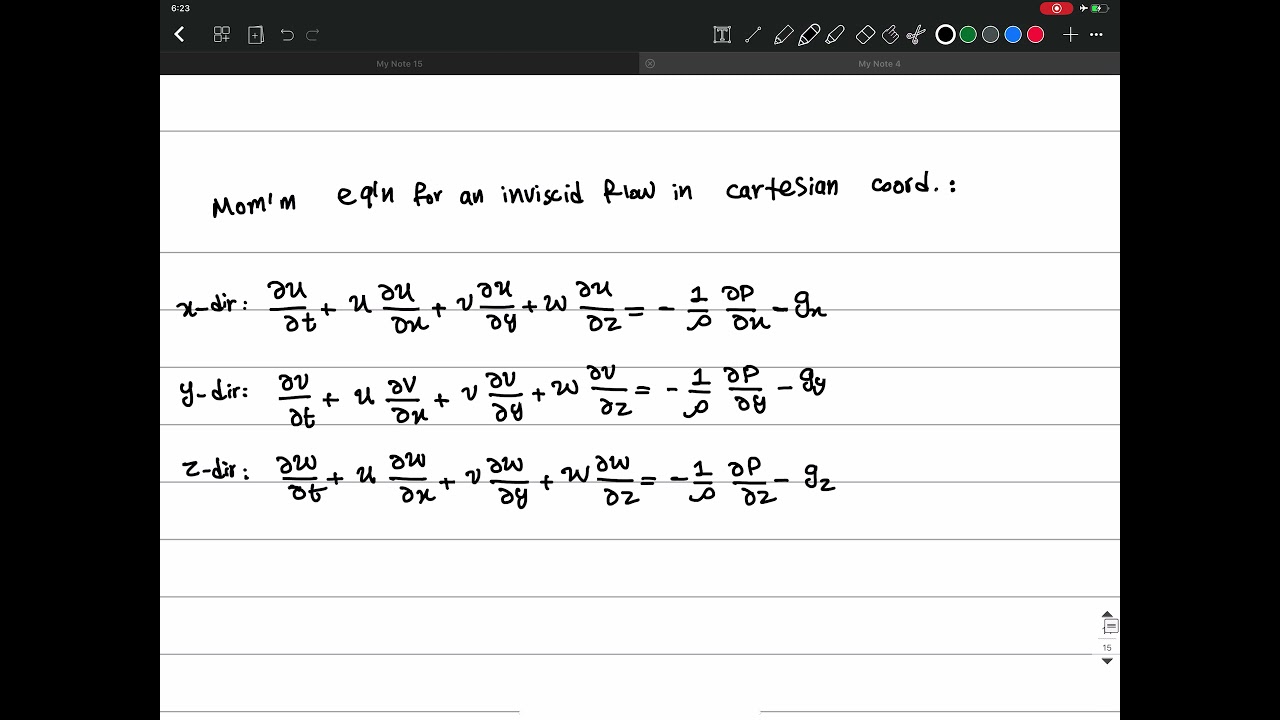Image resolution: width=1280 pixels, height=720 pixels.
Task: Choose the green ink color
Action: [968, 35]
